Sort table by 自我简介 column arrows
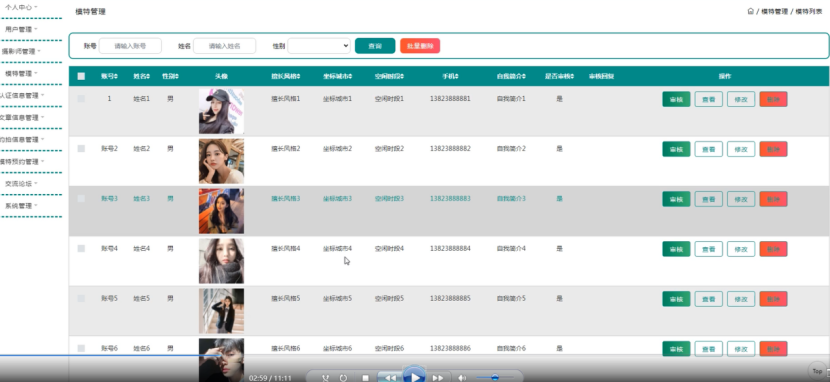This screenshot has height=382, width=830. click(x=524, y=76)
